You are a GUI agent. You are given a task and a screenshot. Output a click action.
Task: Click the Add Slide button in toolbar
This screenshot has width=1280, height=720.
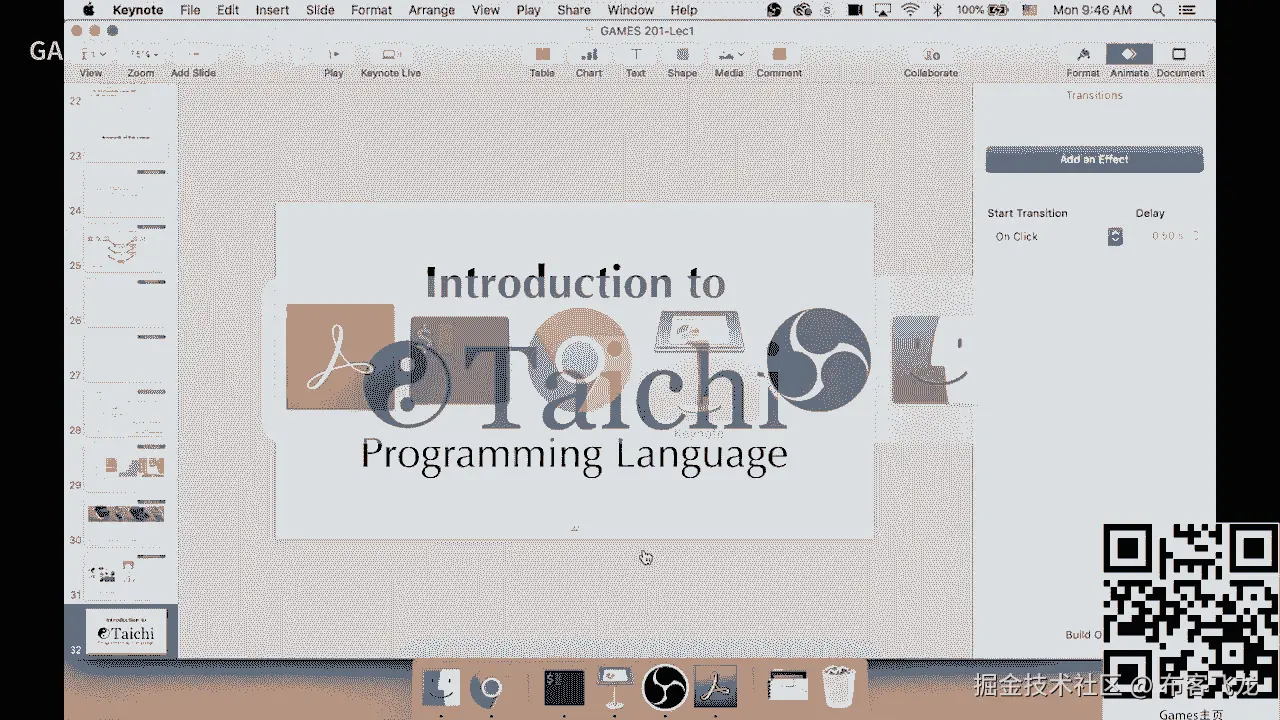pyautogui.click(x=193, y=61)
